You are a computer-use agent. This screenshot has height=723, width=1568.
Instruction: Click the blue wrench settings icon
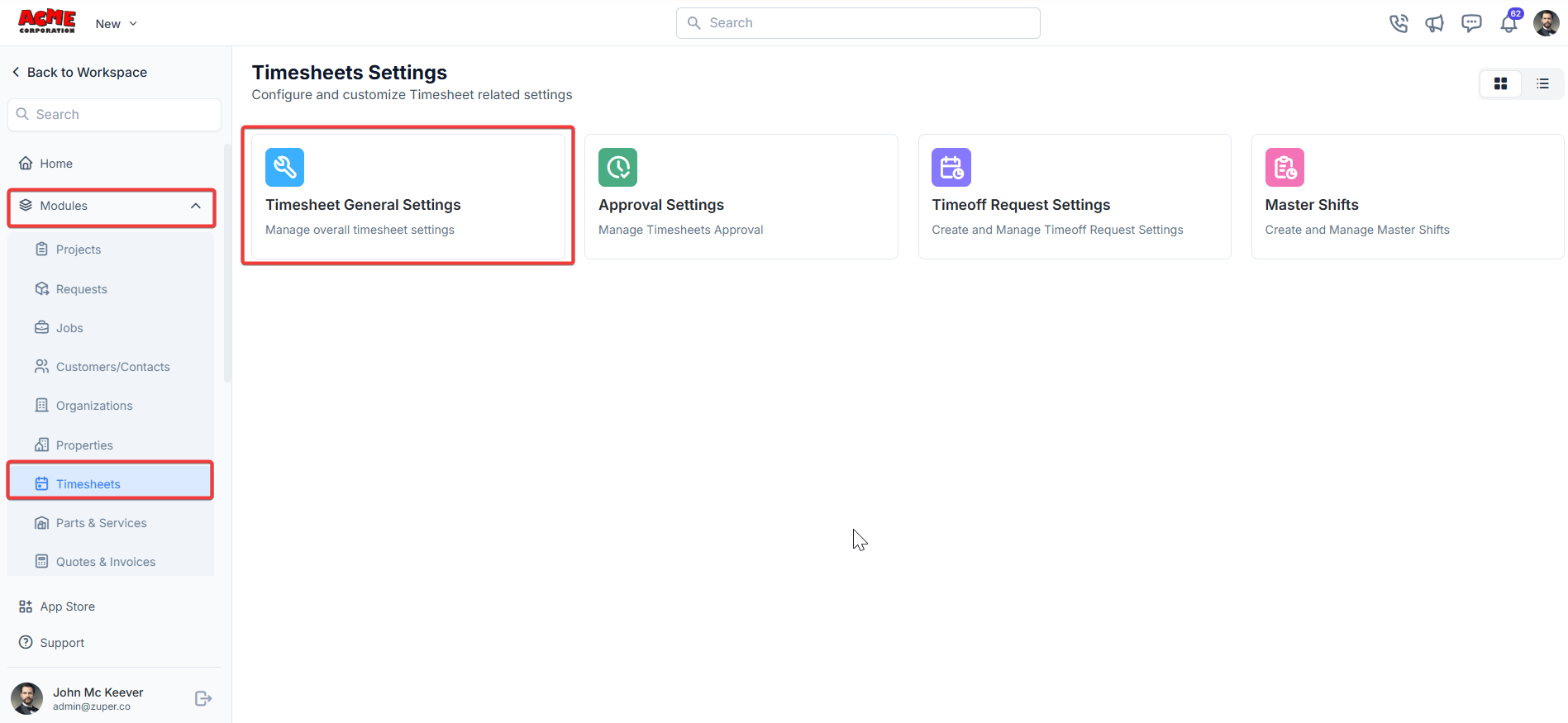pyautogui.click(x=284, y=168)
